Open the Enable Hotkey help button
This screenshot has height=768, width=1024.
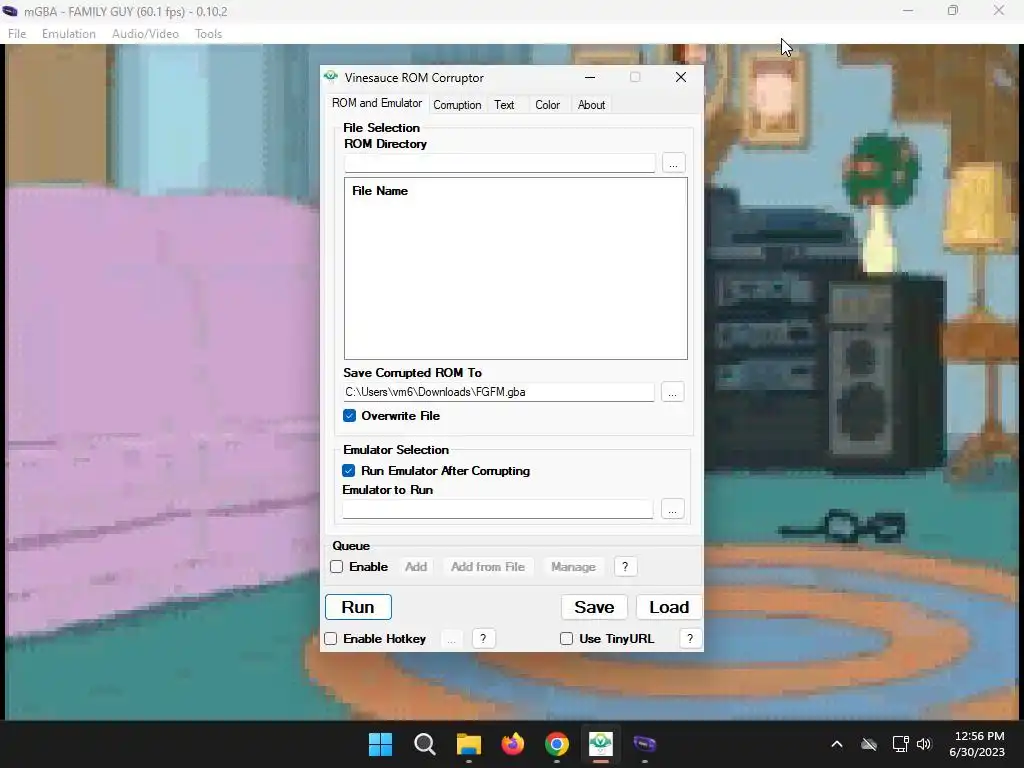pos(483,639)
